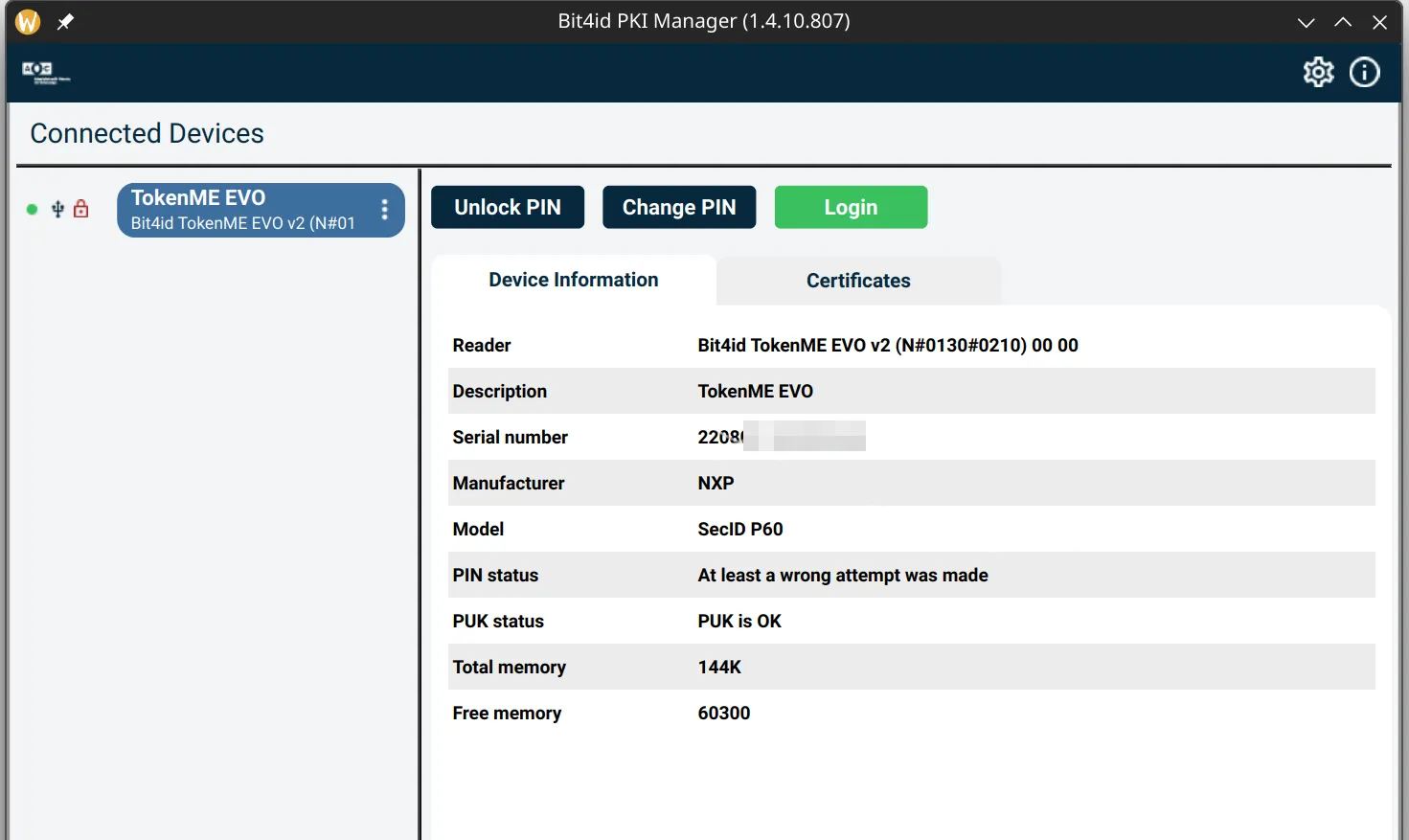This screenshot has height=840, width=1409.
Task: Click the 'Manufacturer' label
Action: pos(509,483)
